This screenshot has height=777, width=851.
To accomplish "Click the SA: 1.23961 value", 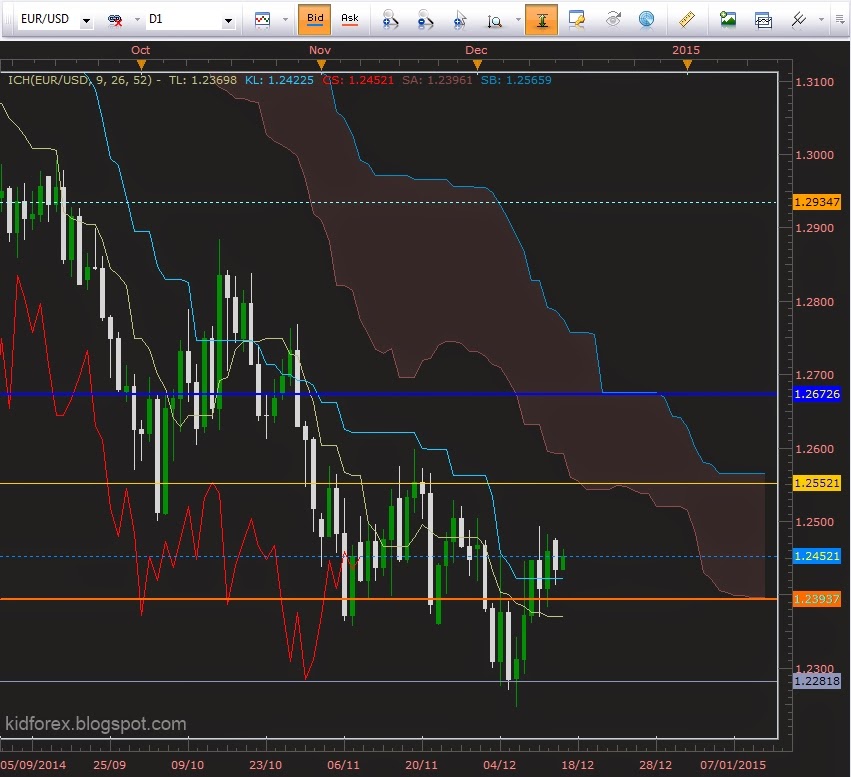I will pyautogui.click(x=437, y=80).
